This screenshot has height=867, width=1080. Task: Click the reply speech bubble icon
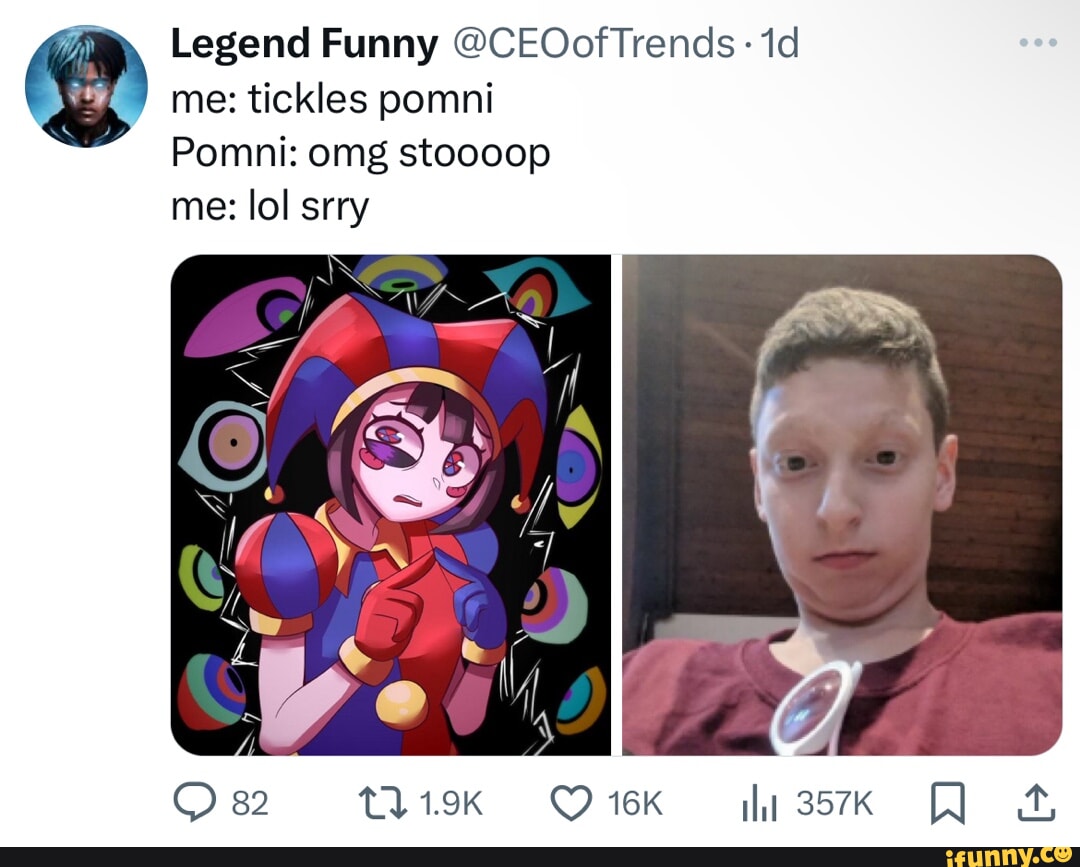[190, 803]
